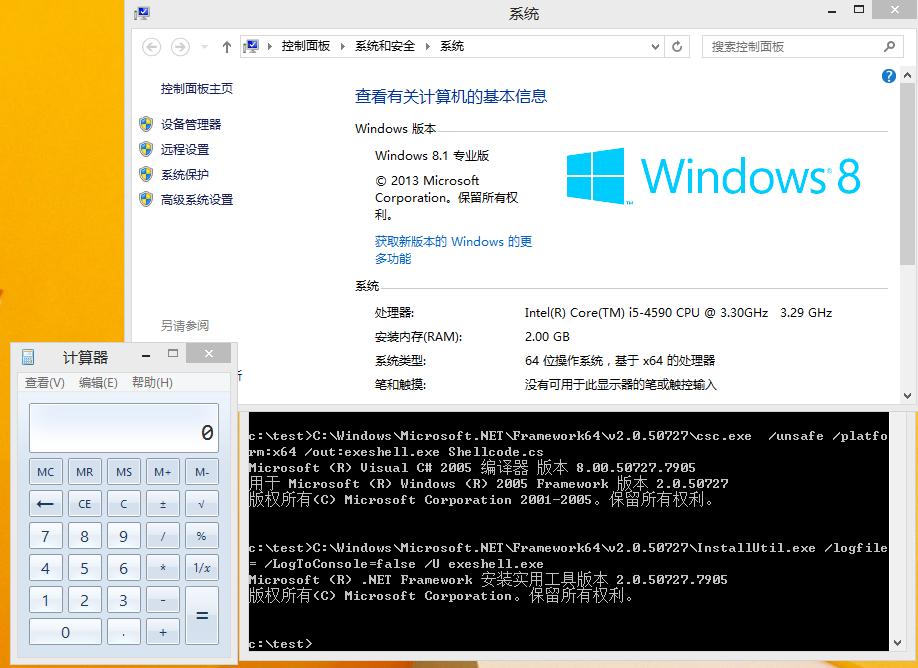The height and width of the screenshot is (668, 918).
Task: Click the command prompt scrollbar down arrow
Action: [898, 643]
